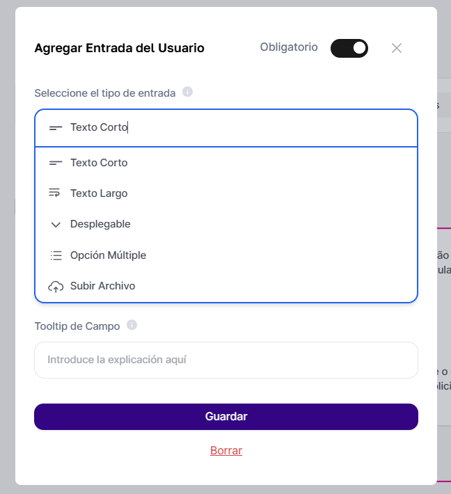451x494 pixels.
Task: Click the short-text icon in the selected field
Action: pos(55,127)
